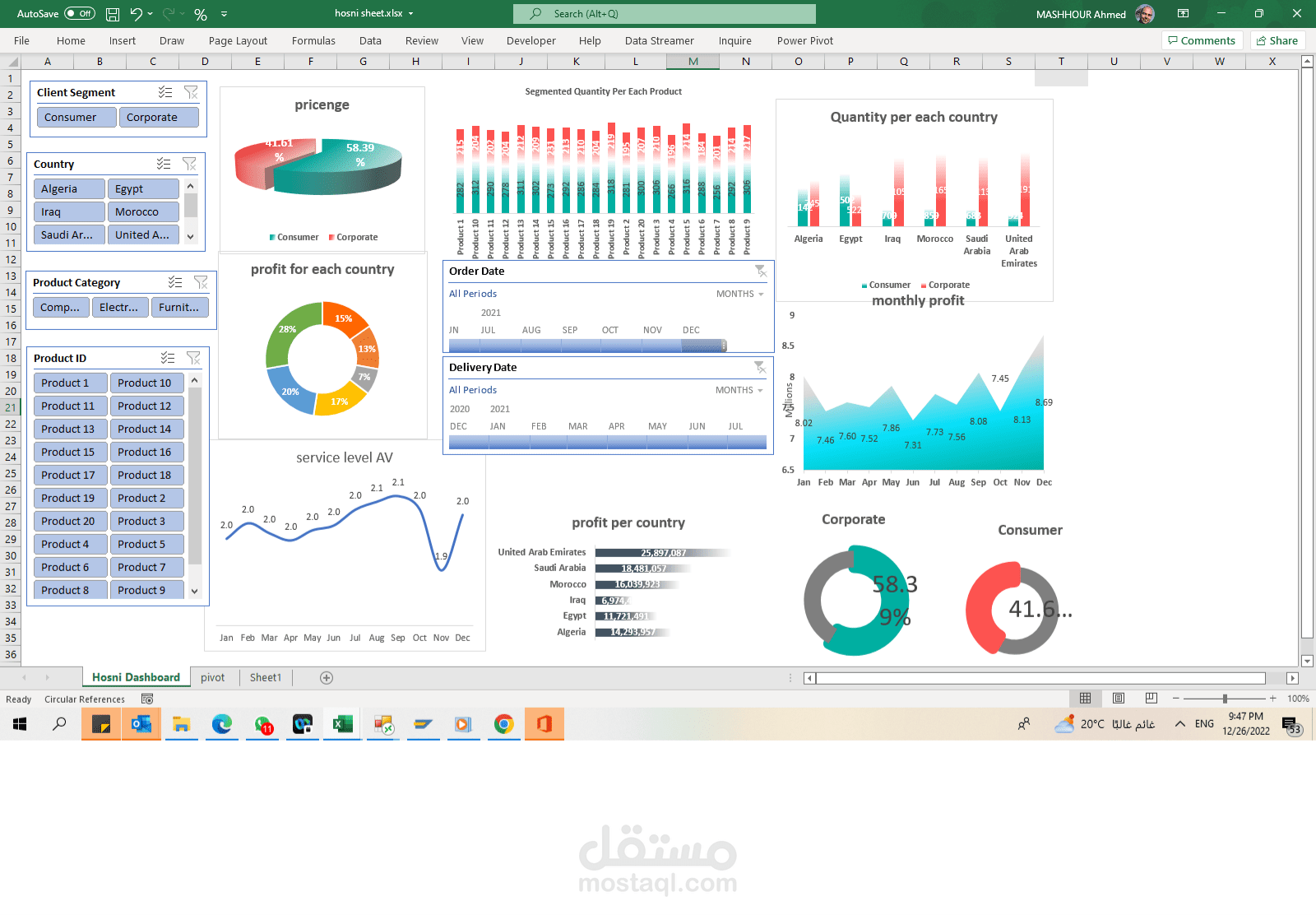This screenshot has width=1316, height=915.
Task: Click the macro recording icon in status bar
Action: [147, 699]
